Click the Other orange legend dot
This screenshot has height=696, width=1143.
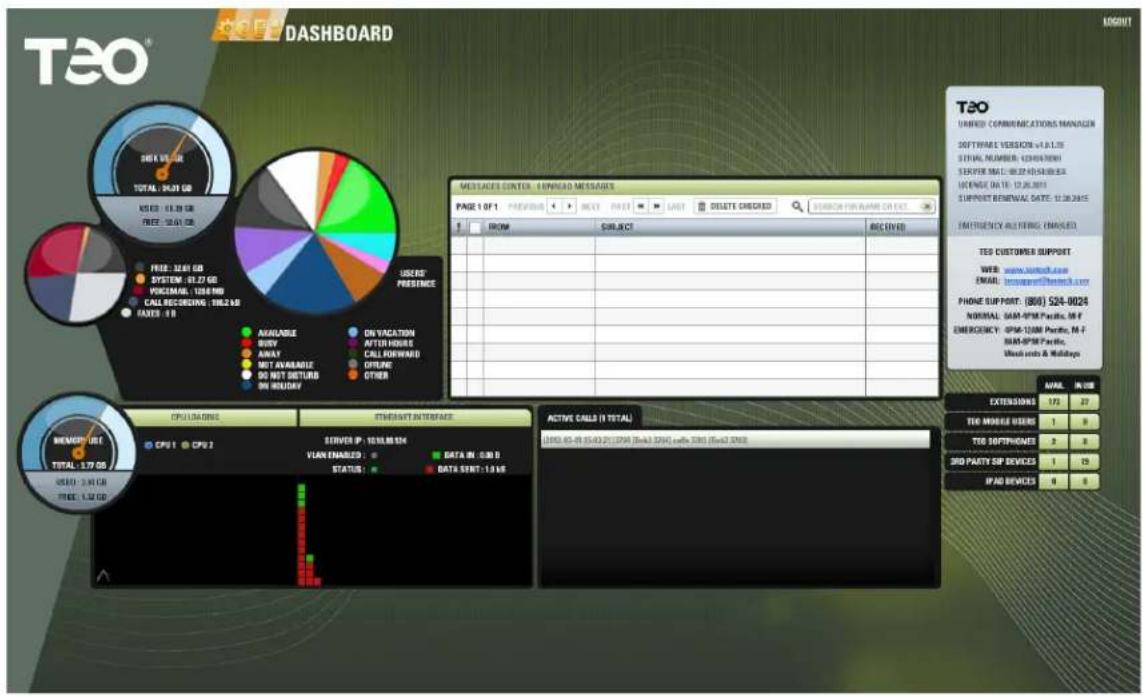pos(353,375)
